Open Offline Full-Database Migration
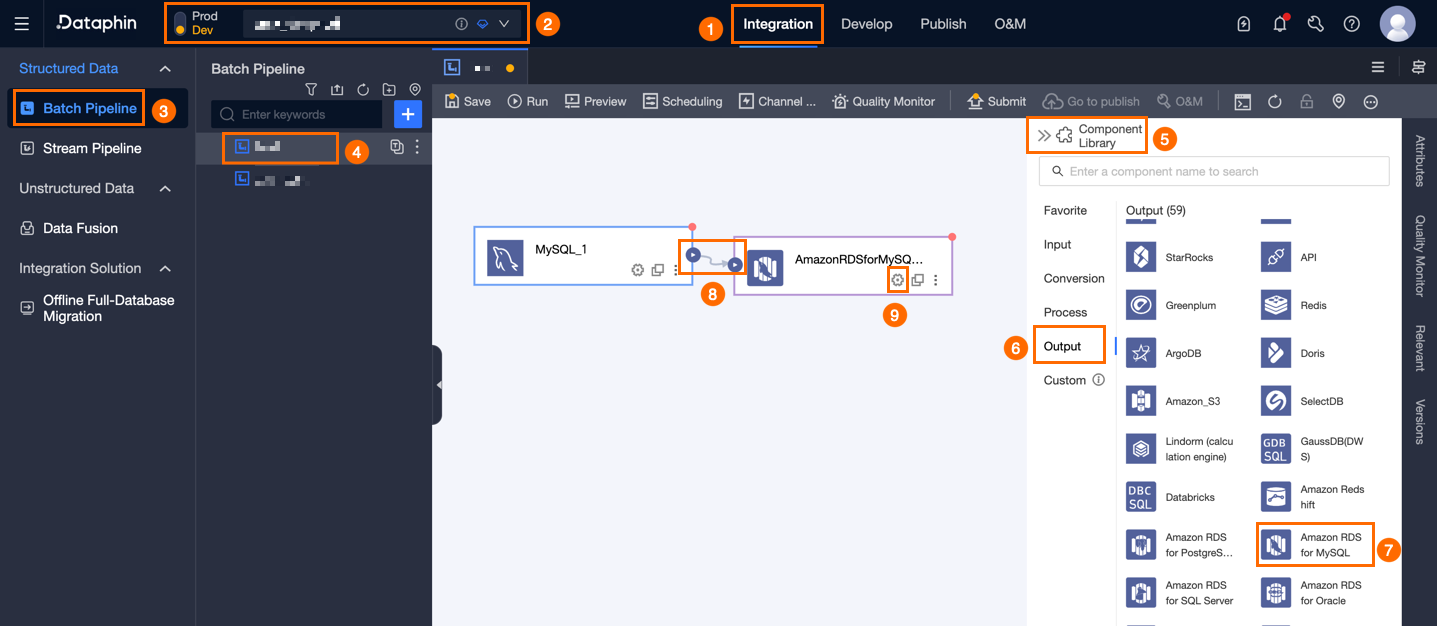The height and width of the screenshot is (626, 1437). [x=108, y=308]
